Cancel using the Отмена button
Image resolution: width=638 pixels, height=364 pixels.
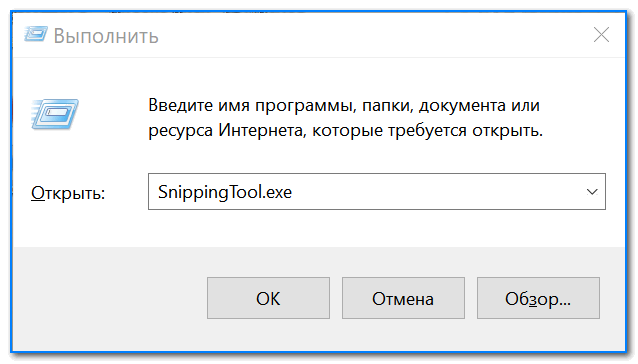[x=403, y=298]
